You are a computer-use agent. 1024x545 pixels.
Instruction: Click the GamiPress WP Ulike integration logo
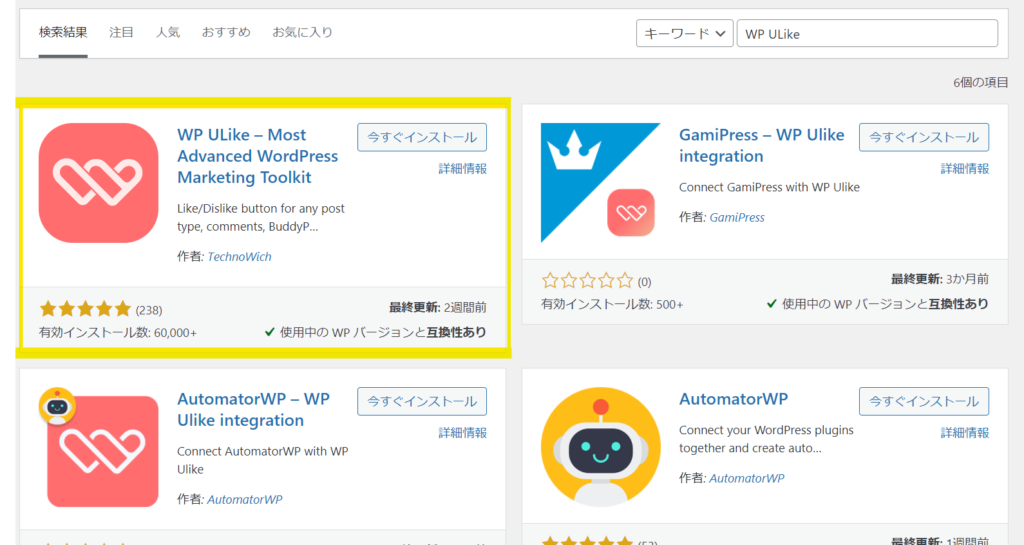coord(601,183)
